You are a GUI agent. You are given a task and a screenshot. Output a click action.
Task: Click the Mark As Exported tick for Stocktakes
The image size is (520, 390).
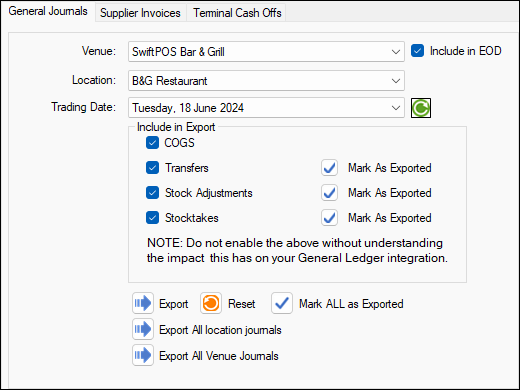(329, 218)
